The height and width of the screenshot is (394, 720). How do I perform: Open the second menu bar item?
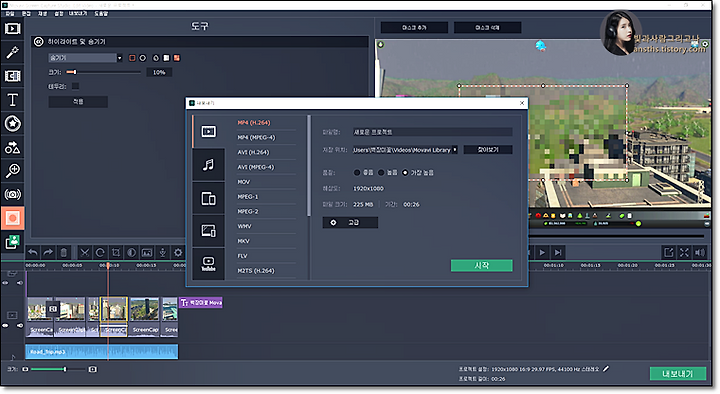(26, 14)
